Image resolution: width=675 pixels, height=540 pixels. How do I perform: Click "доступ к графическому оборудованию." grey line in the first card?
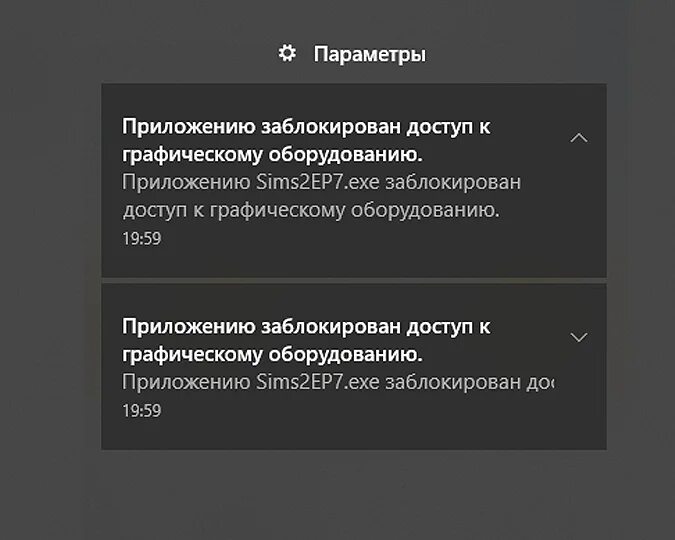point(310,211)
